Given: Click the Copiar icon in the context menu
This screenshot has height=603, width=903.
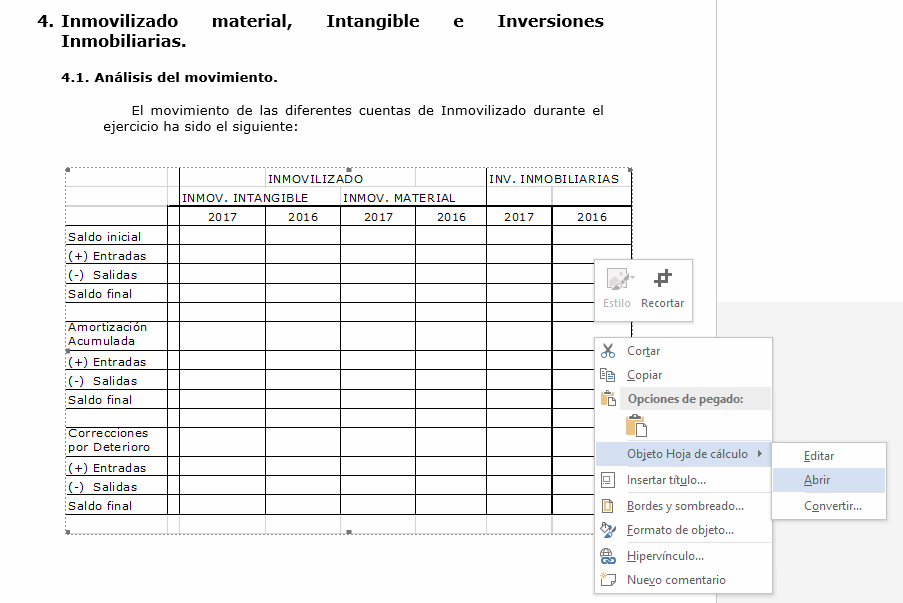Looking at the screenshot, I should 608,375.
